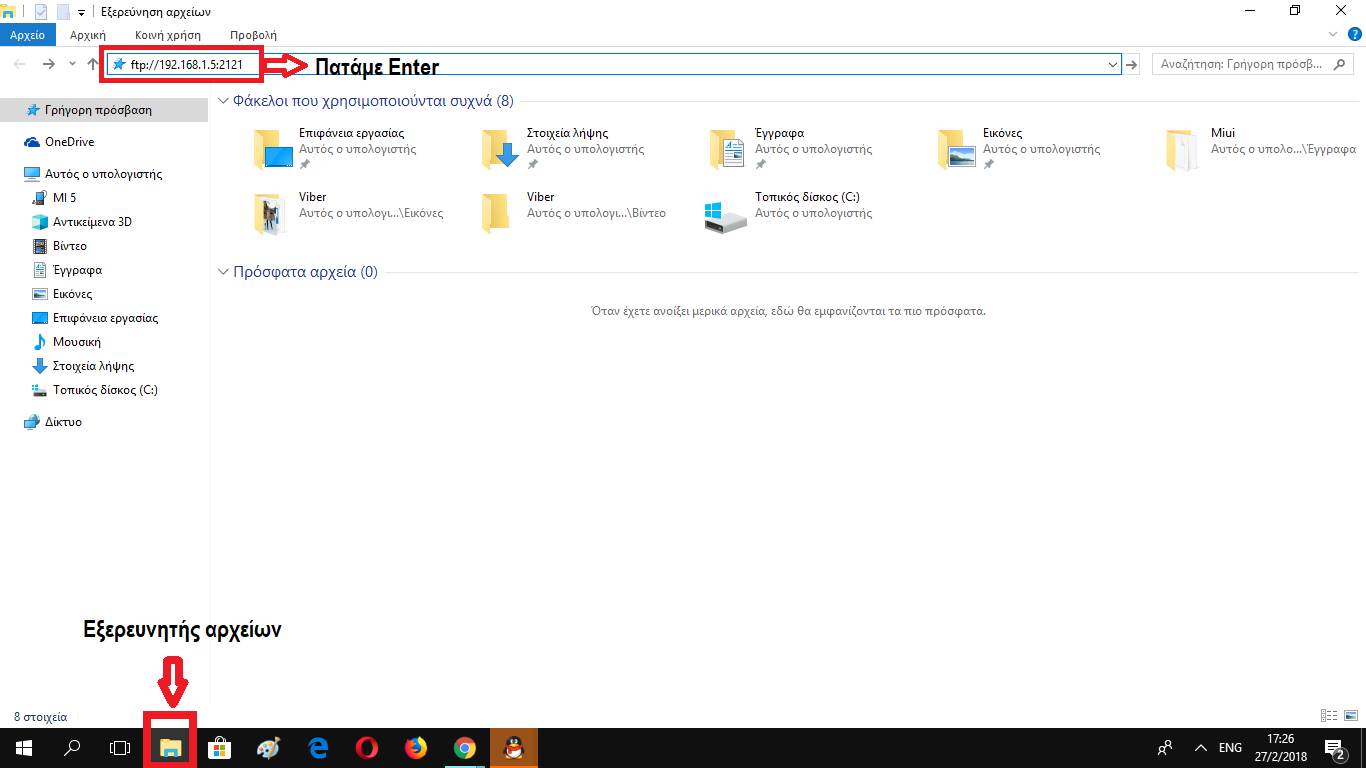The image size is (1366, 768).
Task: Open recent locations dropdown arrow
Action: 72,65
